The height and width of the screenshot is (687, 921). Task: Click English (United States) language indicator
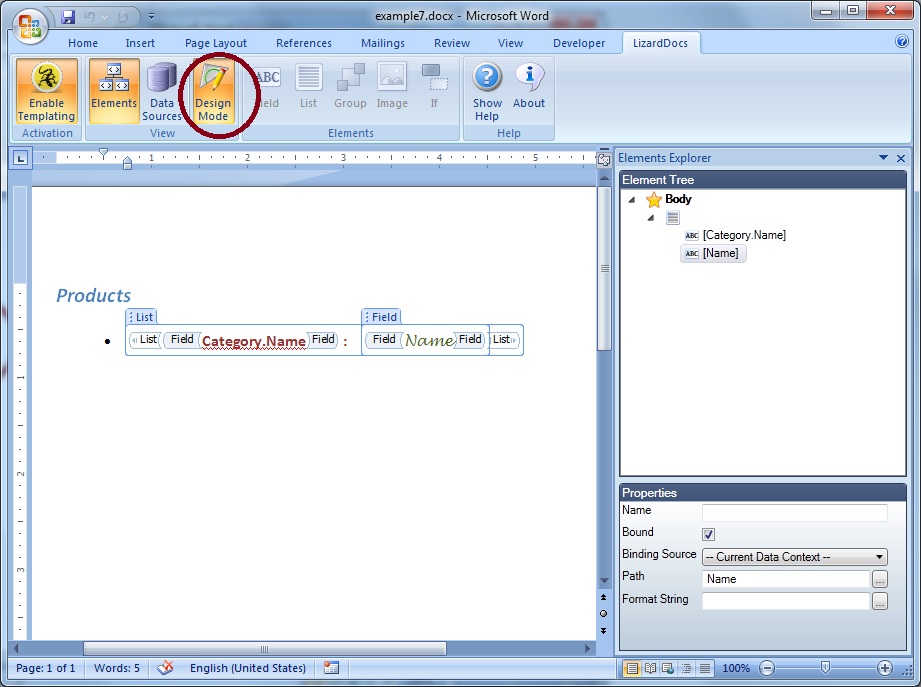[247, 668]
